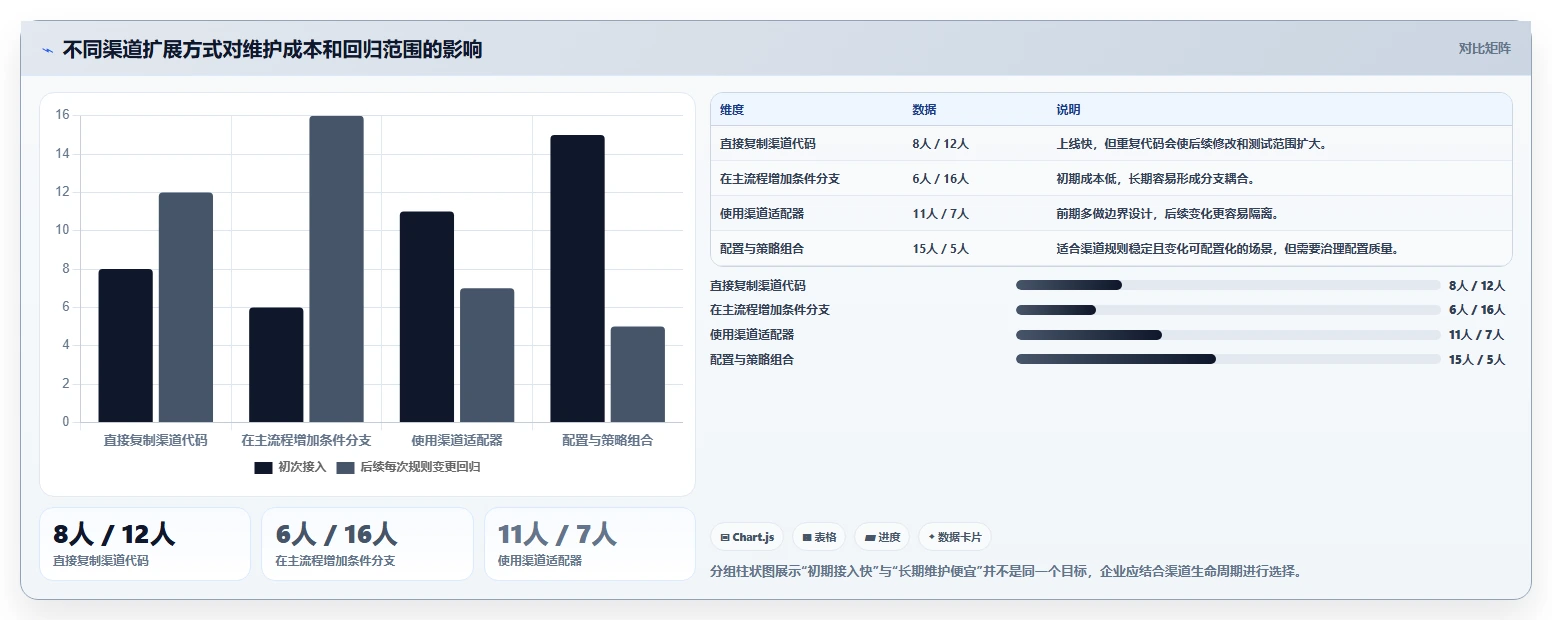1552x620 pixels.
Task: Click the progress bar for 直接复制渠道代码
Action: (x=1228, y=285)
